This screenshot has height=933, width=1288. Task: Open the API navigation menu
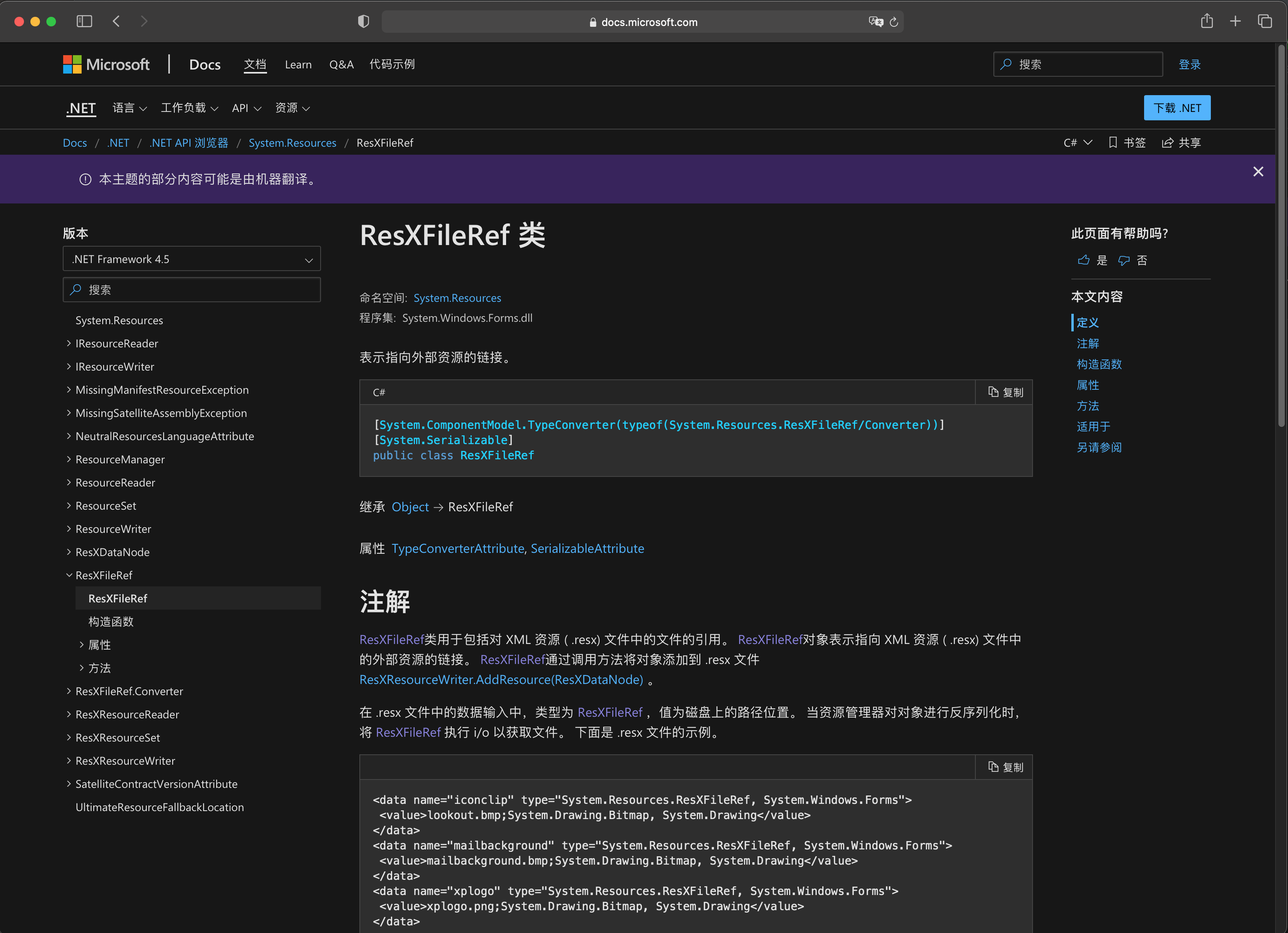(246, 108)
